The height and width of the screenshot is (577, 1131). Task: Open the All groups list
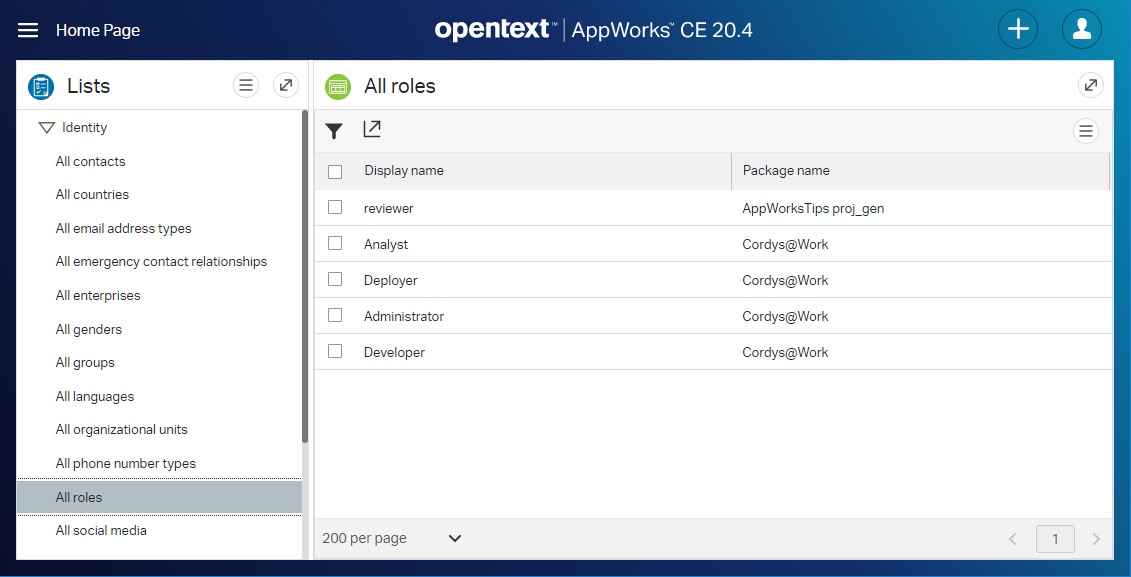[85, 362]
